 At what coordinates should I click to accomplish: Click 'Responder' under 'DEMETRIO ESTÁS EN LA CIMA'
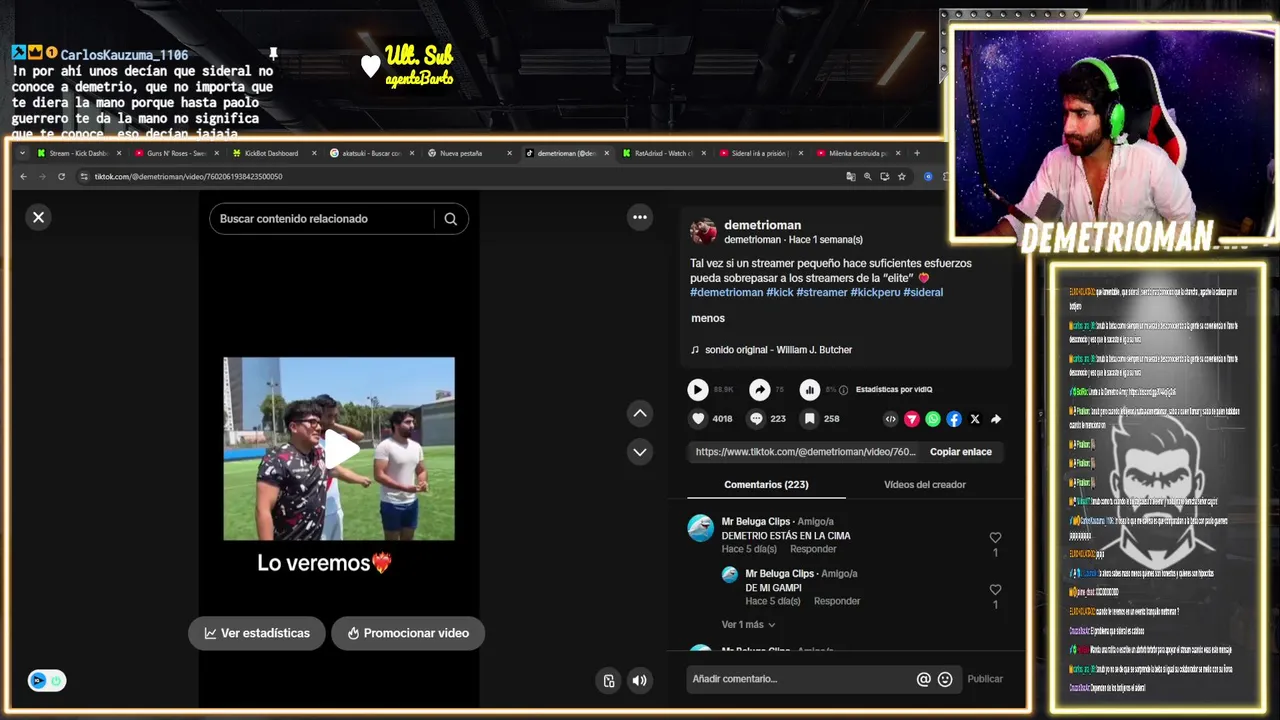(813, 549)
